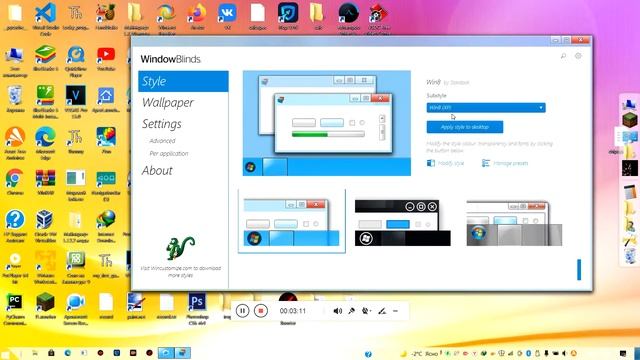Click the taskbar blue help question icon

tap(368, 354)
